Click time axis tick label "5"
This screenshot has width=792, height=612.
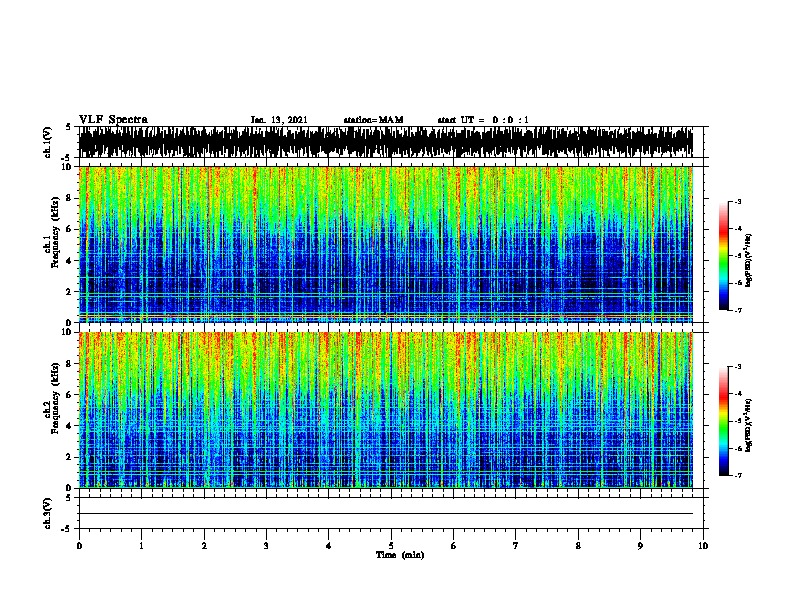pos(391,546)
